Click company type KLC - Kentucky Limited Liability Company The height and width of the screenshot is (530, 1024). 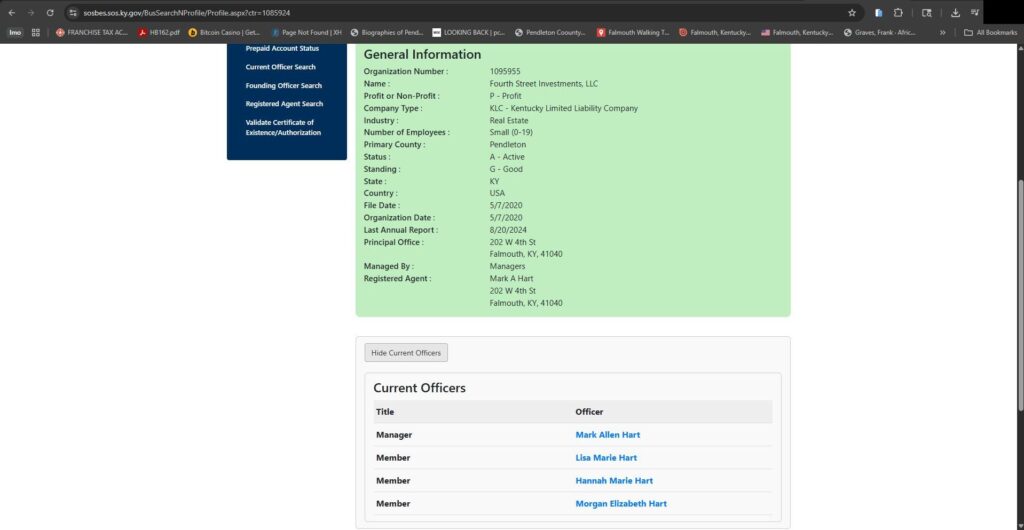tap(564, 108)
